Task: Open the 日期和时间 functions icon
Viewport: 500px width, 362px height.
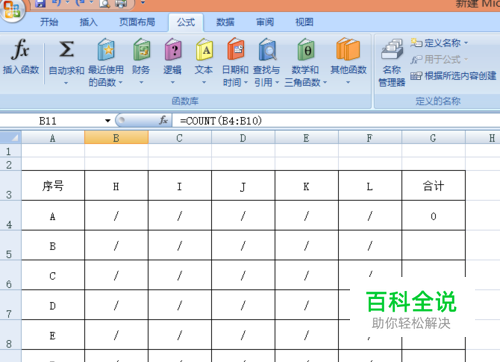Action: tap(236, 49)
